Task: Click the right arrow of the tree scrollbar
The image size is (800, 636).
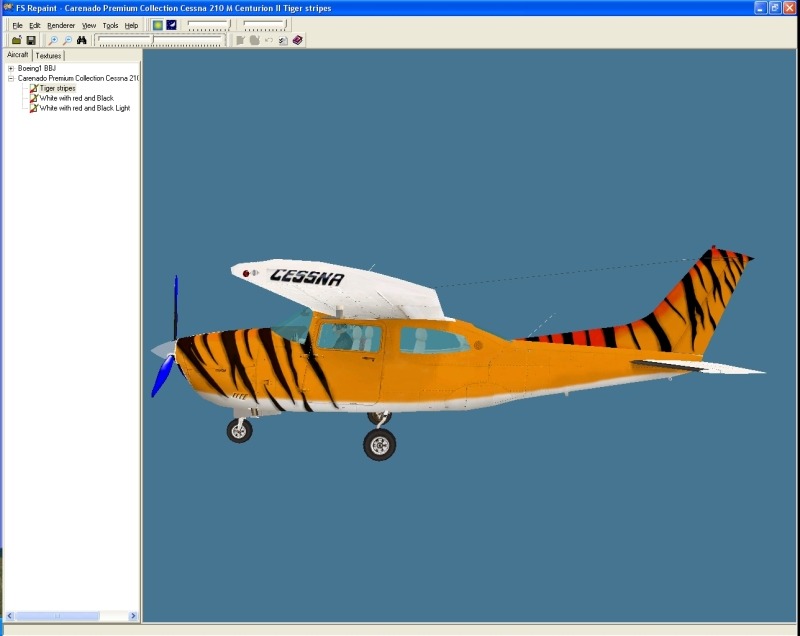Action: [133, 616]
